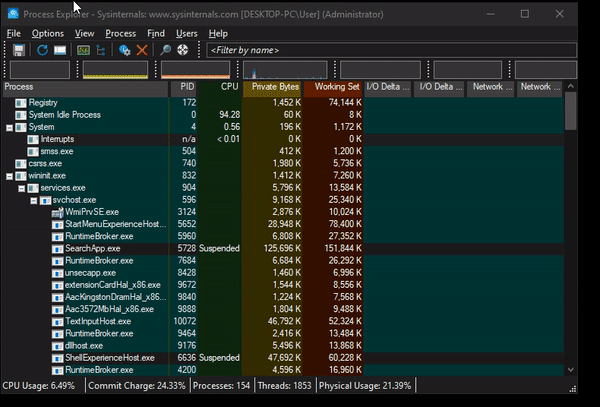Open the yellow commit history mini graph

point(115,70)
